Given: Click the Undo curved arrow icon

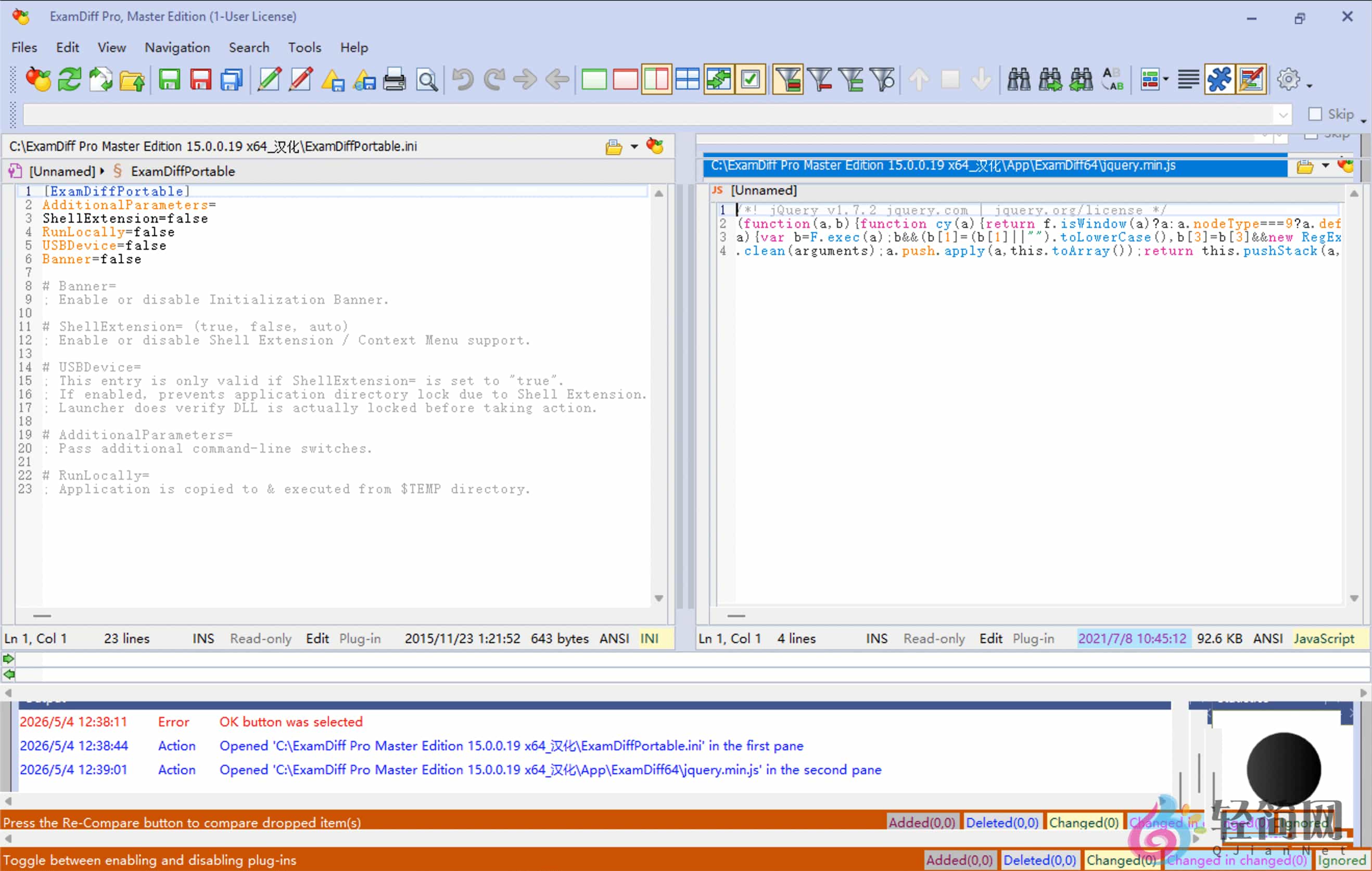Looking at the screenshot, I should tap(463, 80).
